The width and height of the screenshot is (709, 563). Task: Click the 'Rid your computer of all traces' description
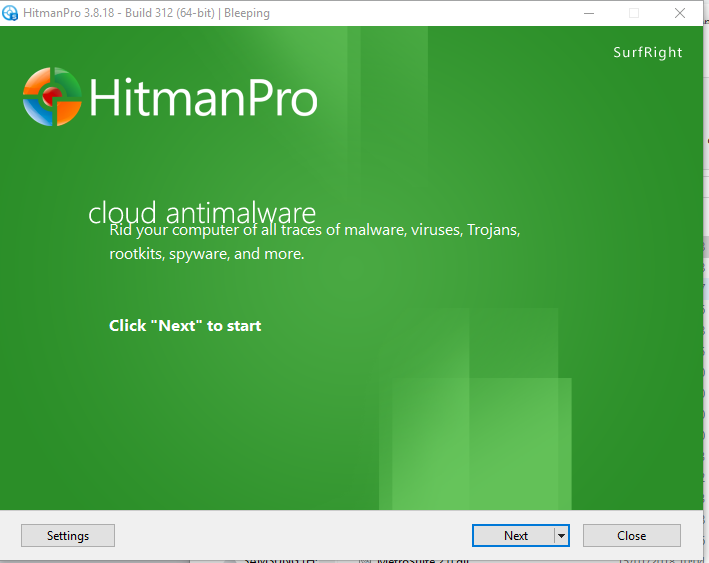pyautogui.click(x=315, y=241)
